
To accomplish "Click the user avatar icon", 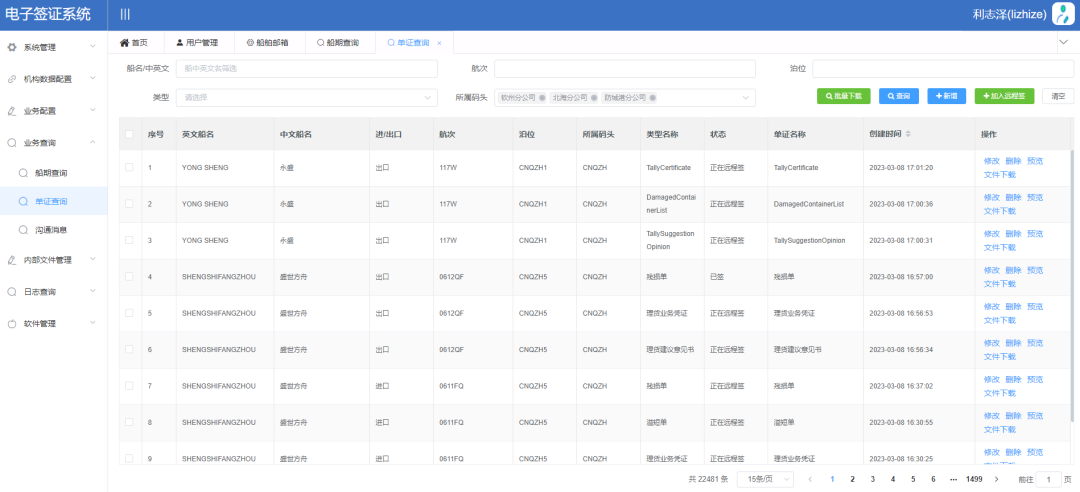I will click(1065, 14).
